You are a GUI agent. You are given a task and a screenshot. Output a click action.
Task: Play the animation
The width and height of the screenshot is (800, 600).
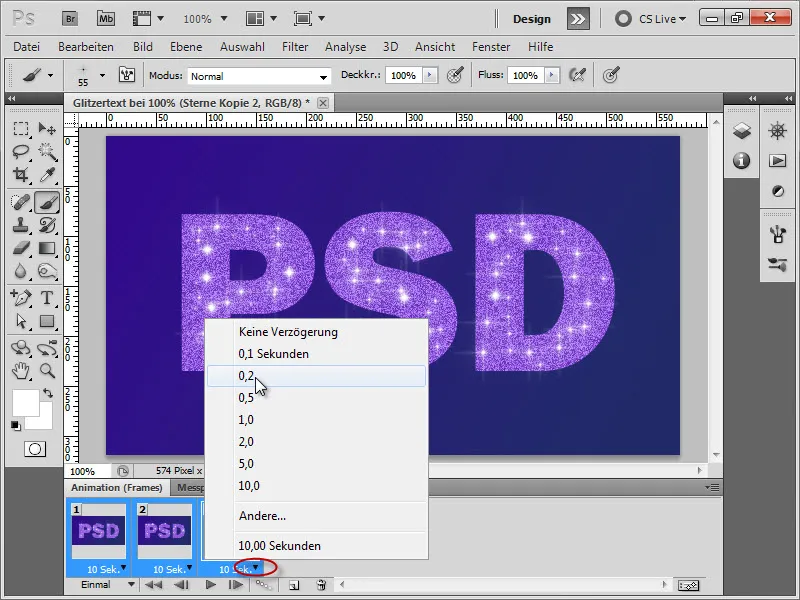click(210, 585)
